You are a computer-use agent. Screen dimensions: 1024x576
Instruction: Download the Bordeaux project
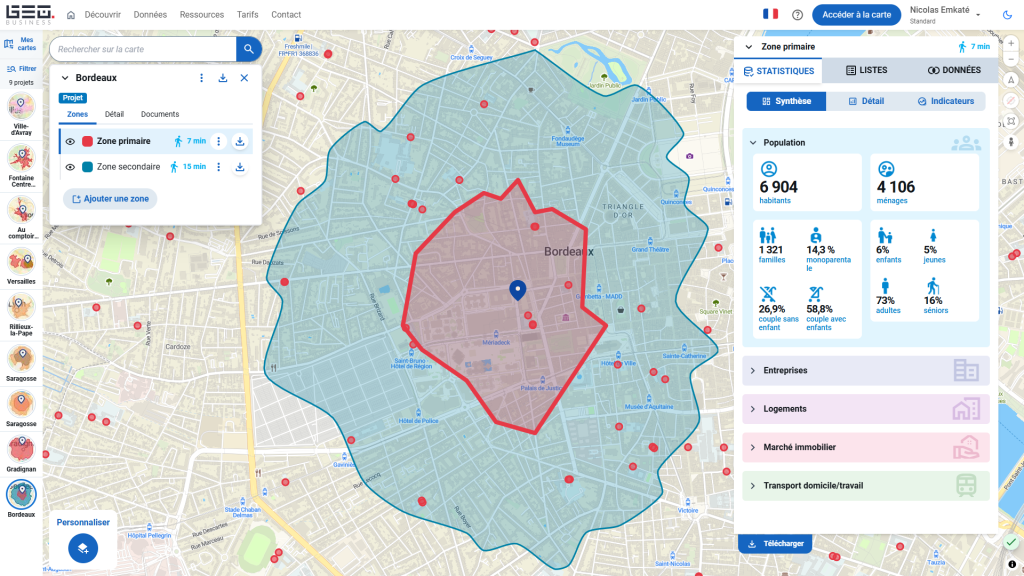223,78
